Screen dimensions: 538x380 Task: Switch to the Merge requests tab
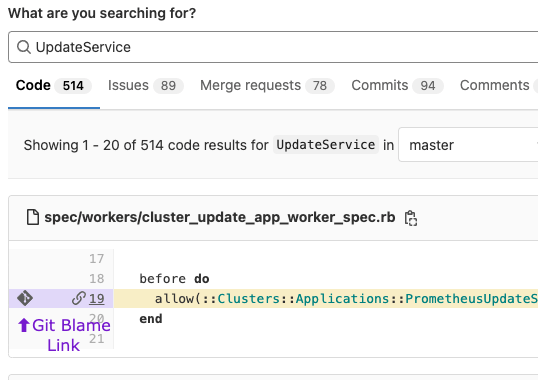point(267,85)
